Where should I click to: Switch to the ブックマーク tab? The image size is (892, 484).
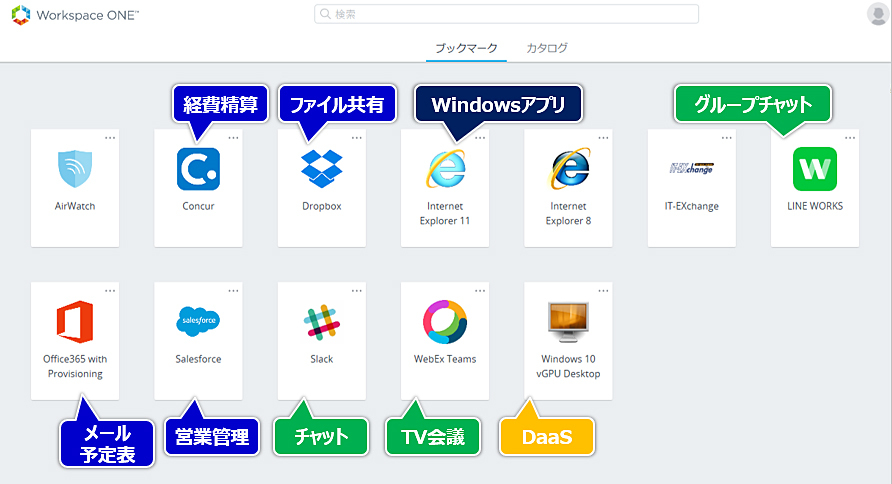point(466,48)
